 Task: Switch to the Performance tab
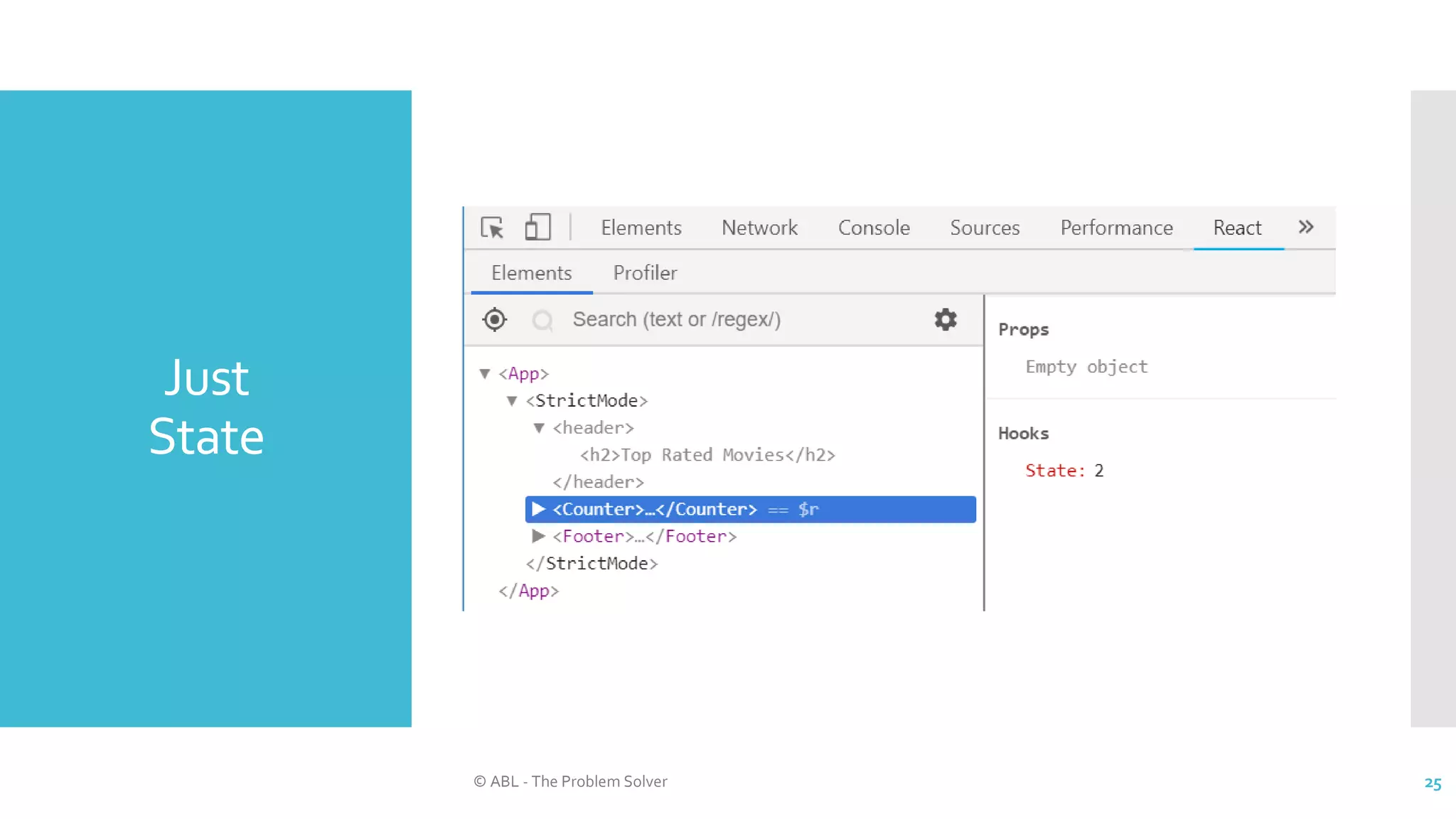click(1116, 228)
